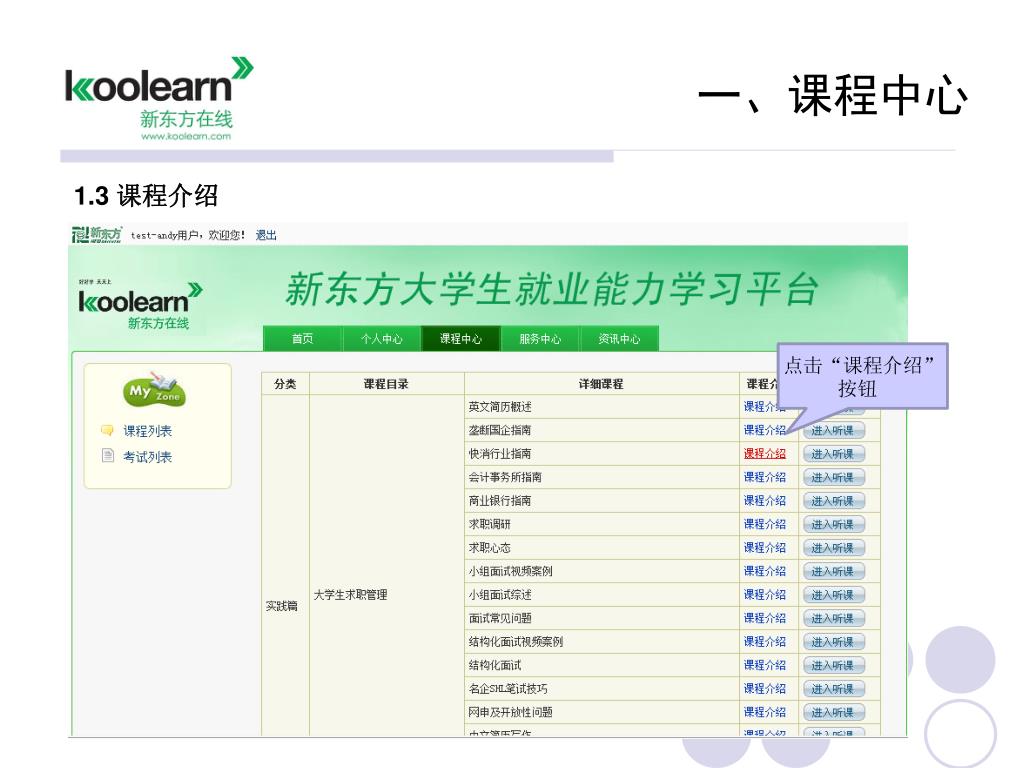1024x768 pixels.
Task: Click 进入听课 for 求职调研
Action: [x=833, y=524]
